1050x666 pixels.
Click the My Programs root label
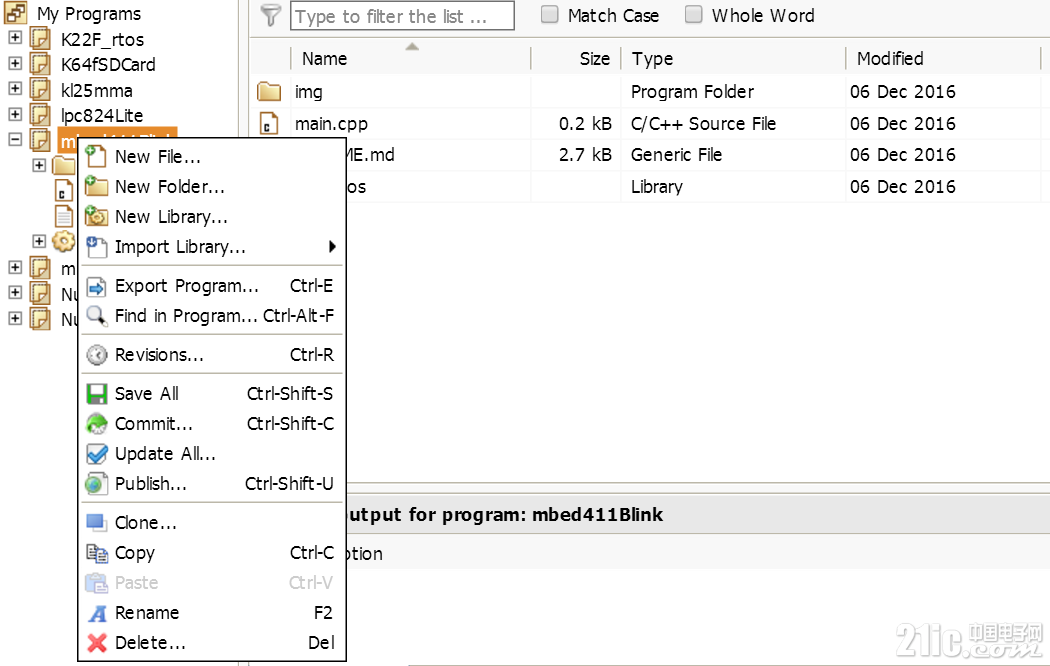[x=88, y=13]
